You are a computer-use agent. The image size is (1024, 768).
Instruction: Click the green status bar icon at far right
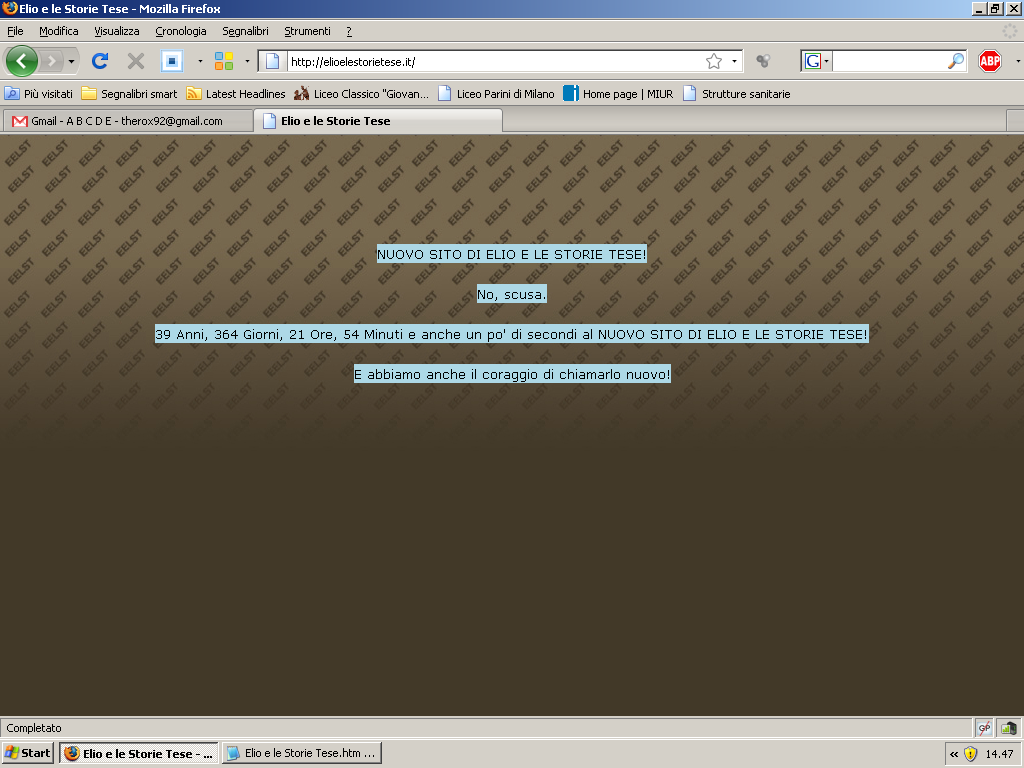1009,728
